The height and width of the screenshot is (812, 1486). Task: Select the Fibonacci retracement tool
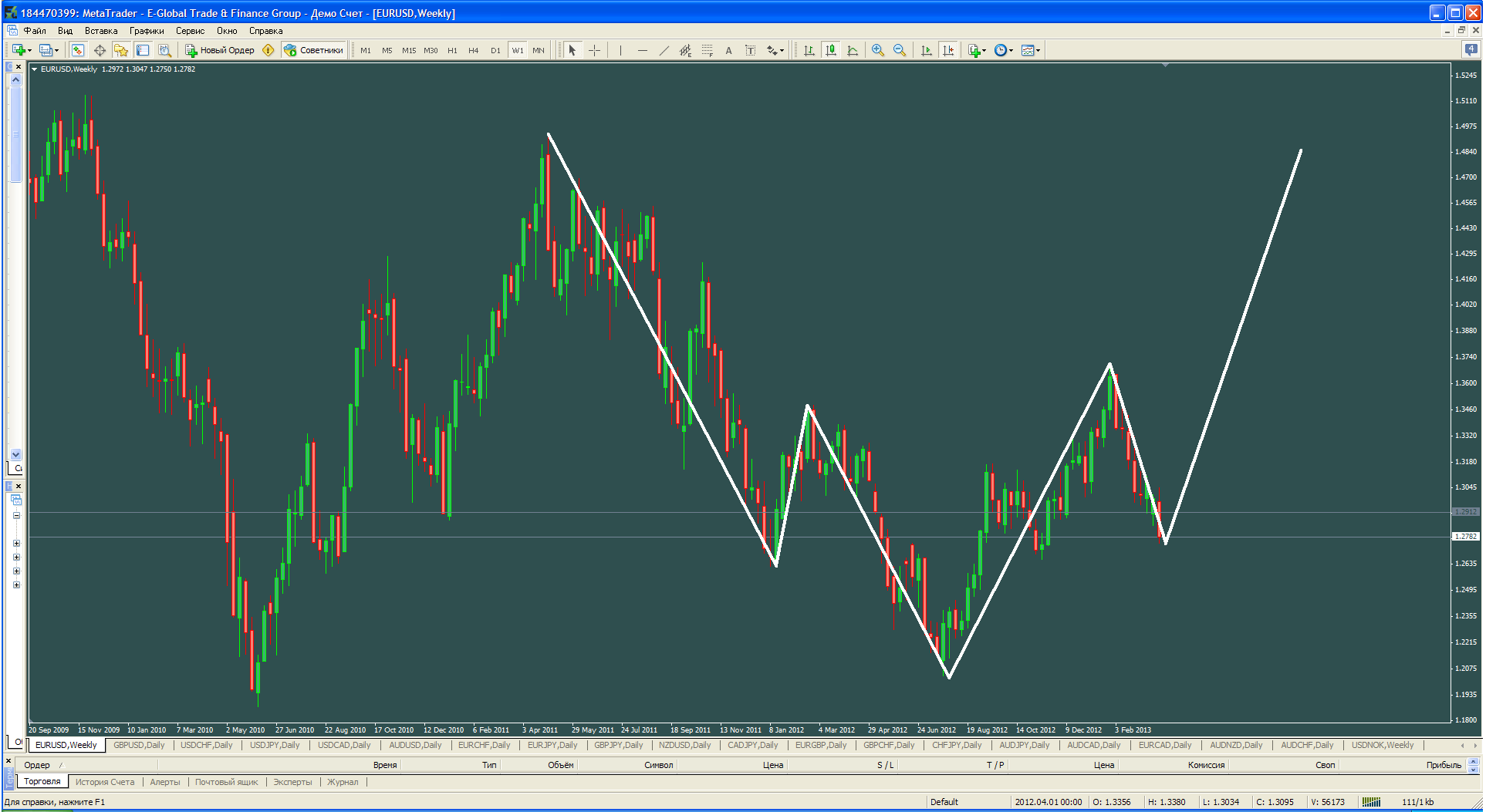point(707,50)
